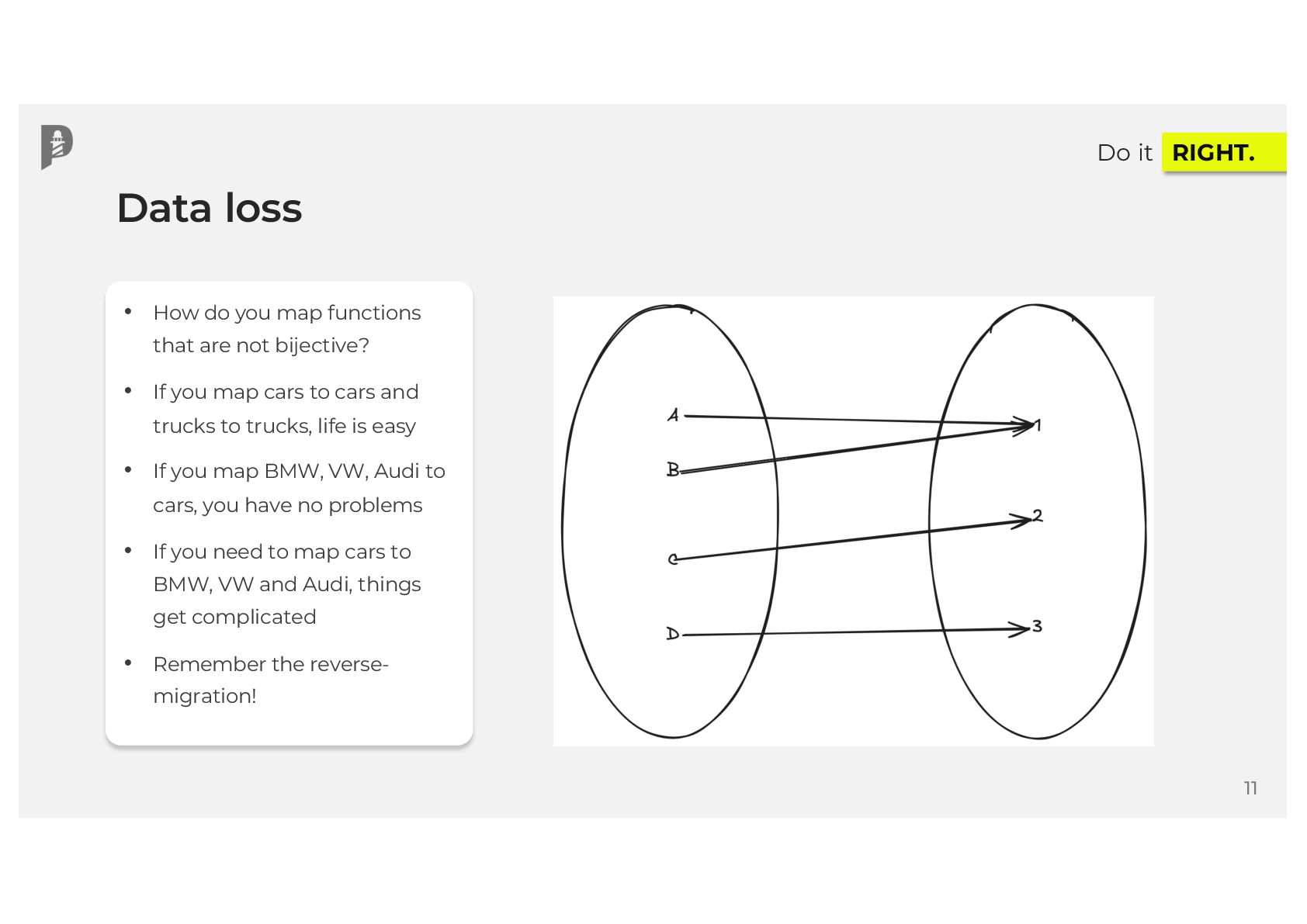Click the 'Do it' text
This screenshot has width=1307, height=924.
pos(1124,153)
